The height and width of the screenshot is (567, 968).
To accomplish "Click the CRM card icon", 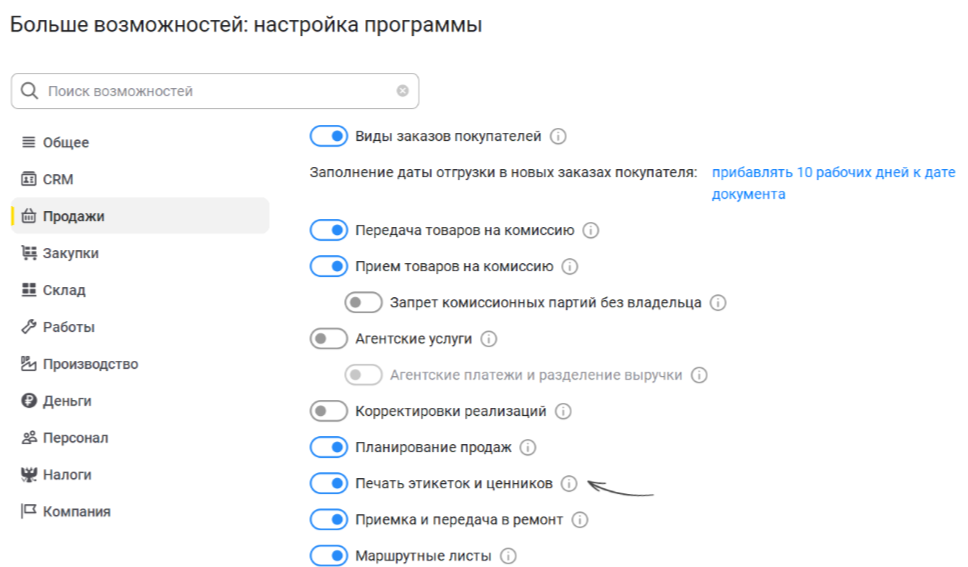I will tap(28, 179).
